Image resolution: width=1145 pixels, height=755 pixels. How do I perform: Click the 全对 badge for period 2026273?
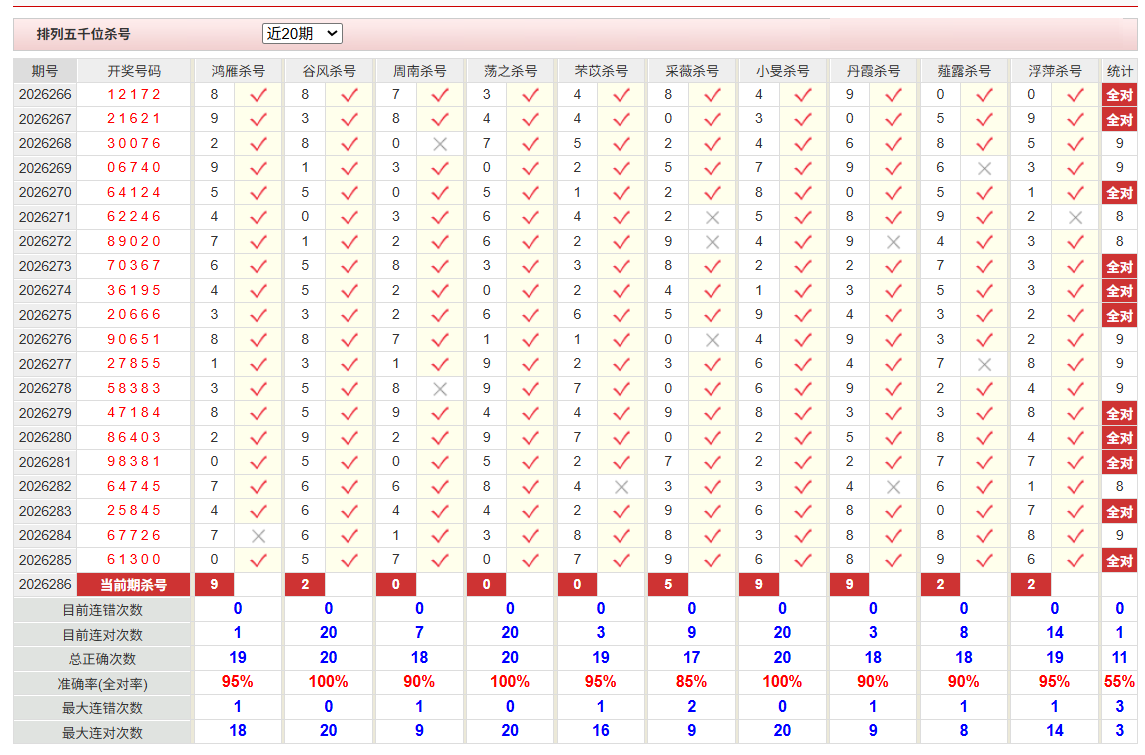coord(1119,267)
